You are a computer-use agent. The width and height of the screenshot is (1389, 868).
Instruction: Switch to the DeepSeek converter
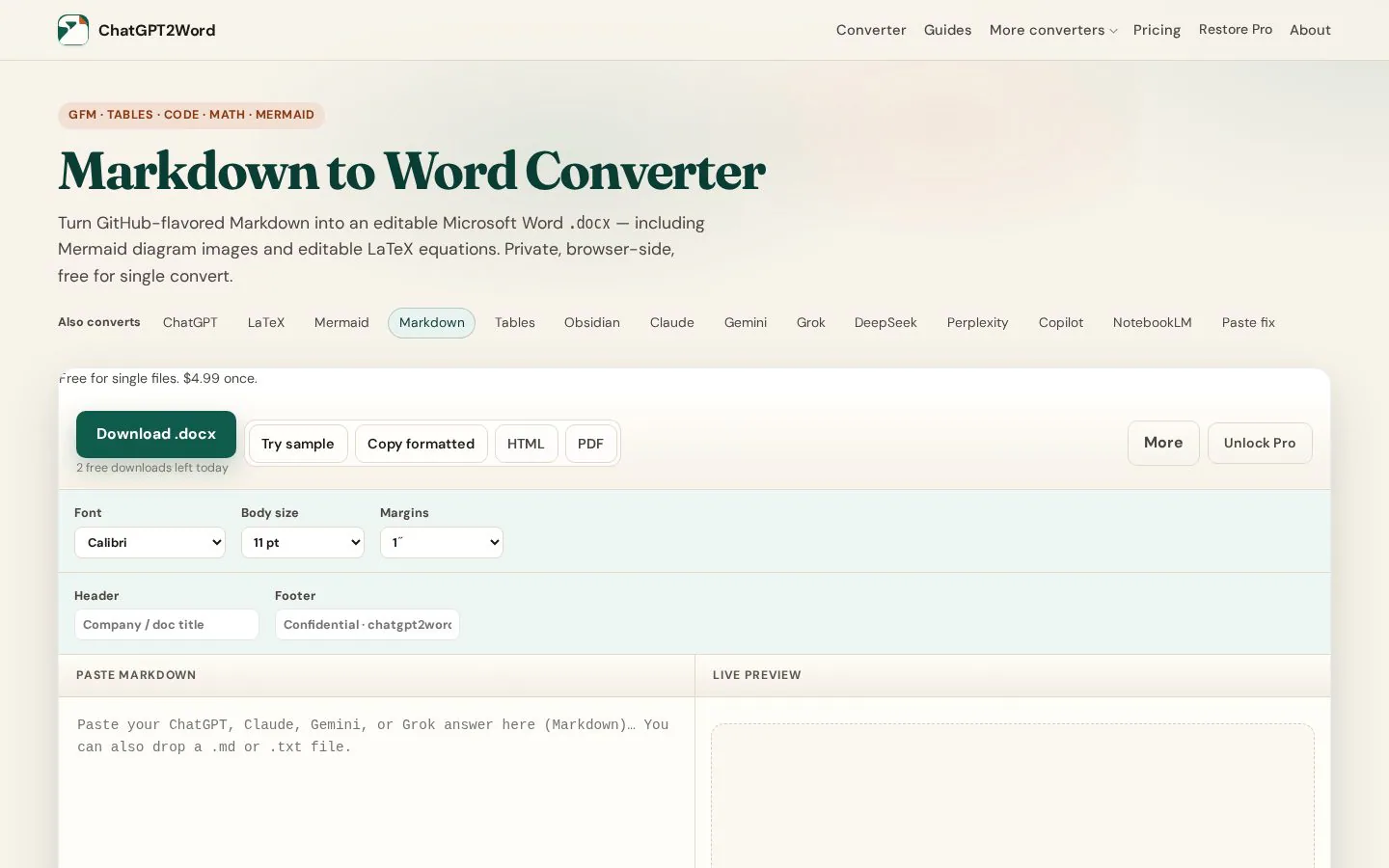point(885,322)
